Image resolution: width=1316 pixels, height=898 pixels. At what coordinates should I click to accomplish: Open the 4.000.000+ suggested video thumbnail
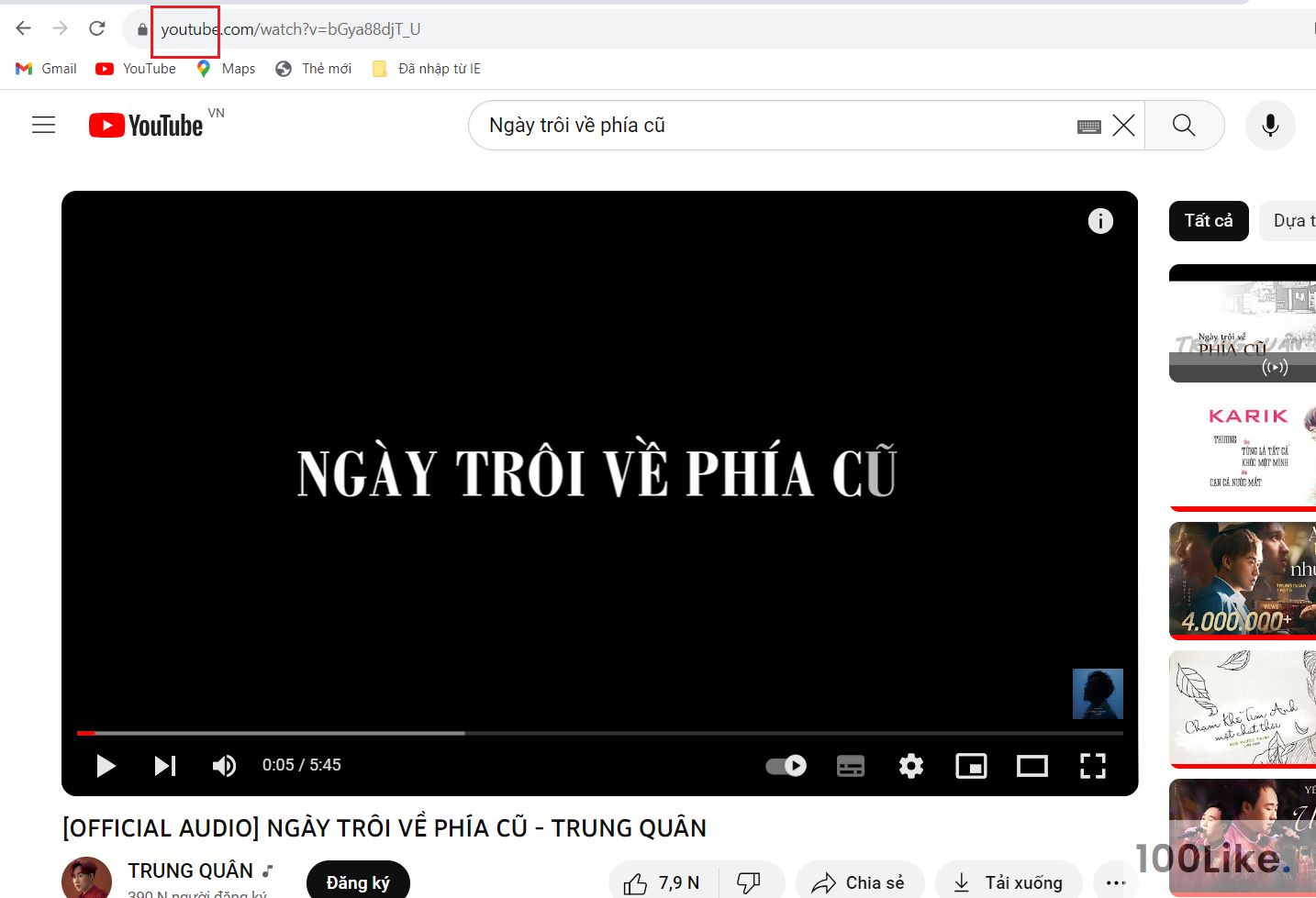(1243, 580)
